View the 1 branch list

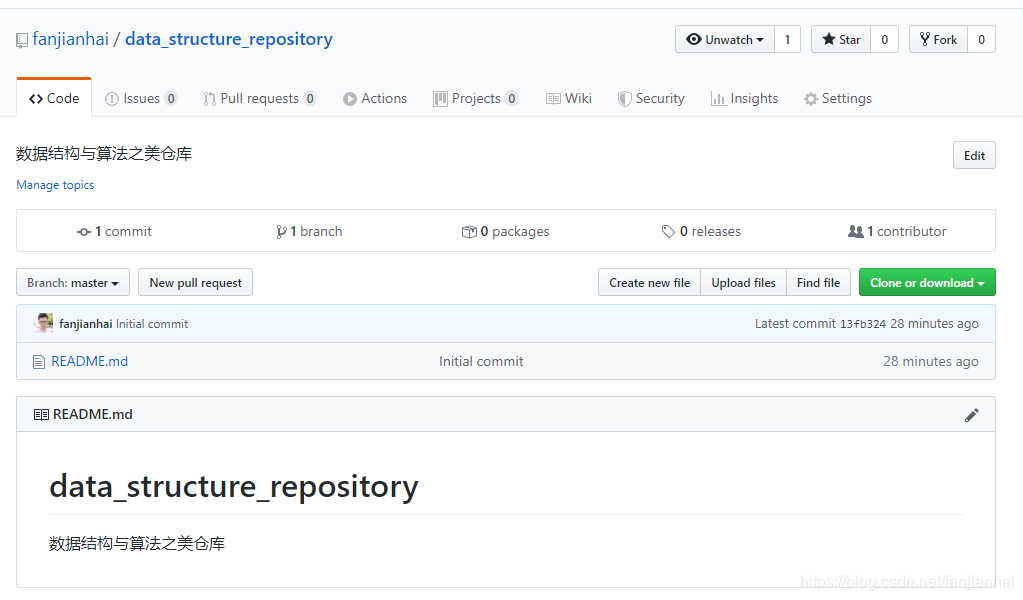tap(309, 232)
